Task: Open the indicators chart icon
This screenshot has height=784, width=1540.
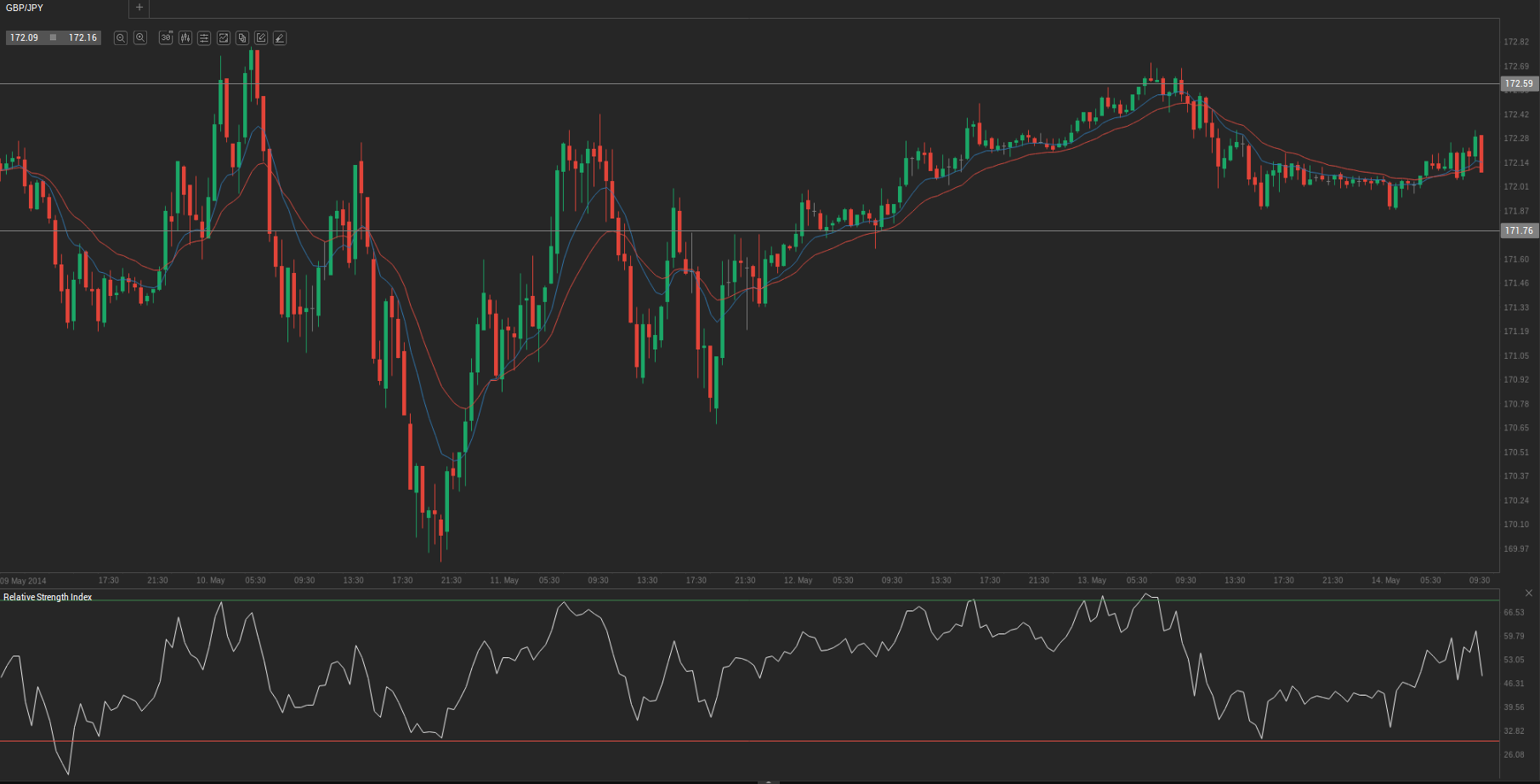Action: point(224,37)
